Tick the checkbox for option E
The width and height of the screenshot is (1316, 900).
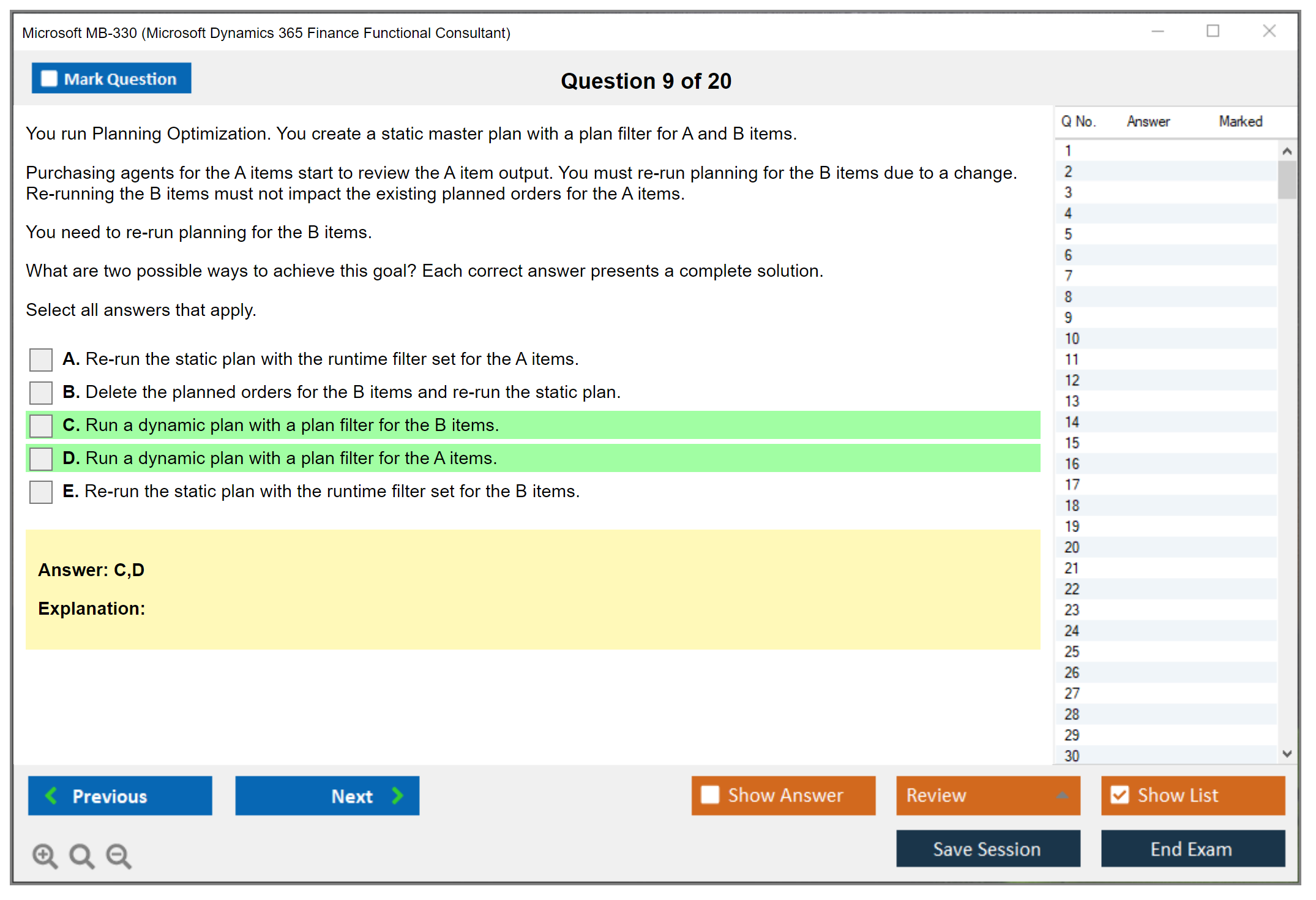41,492
